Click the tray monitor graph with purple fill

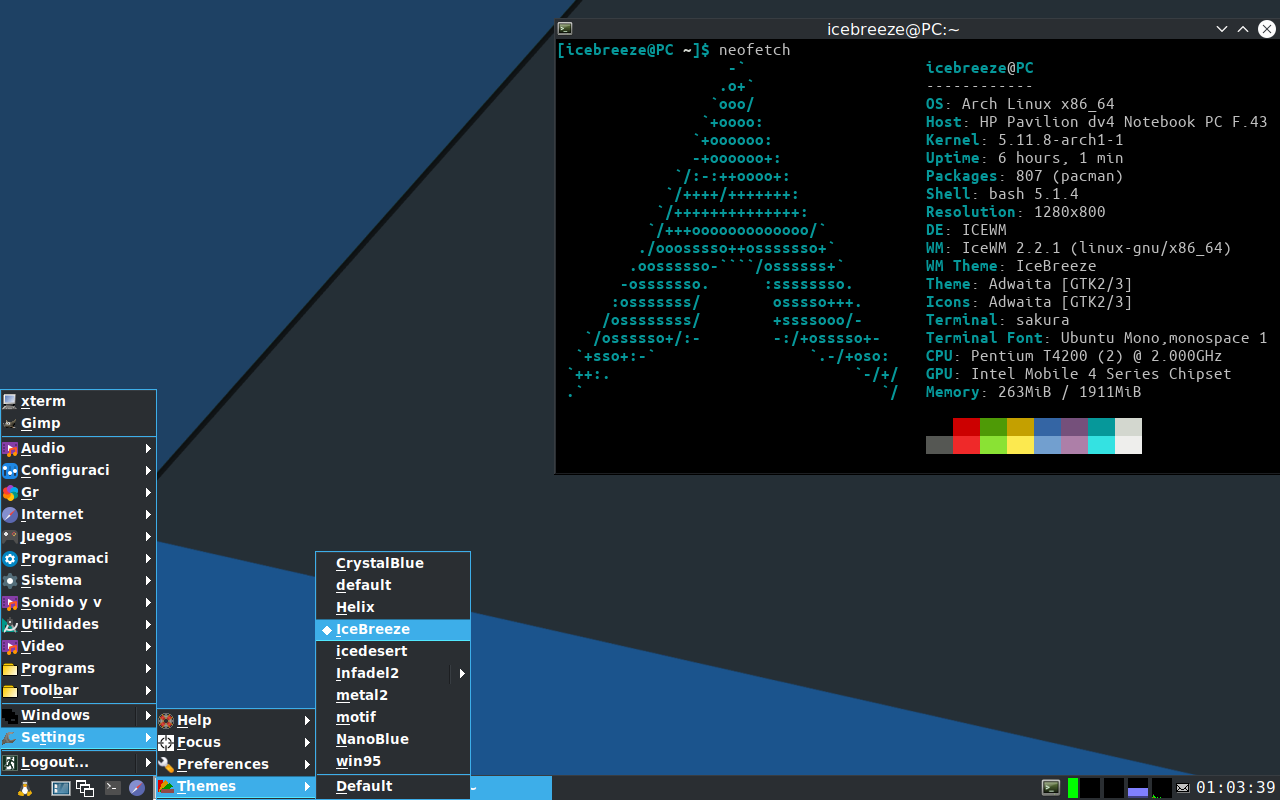(x=1137, y=788)
